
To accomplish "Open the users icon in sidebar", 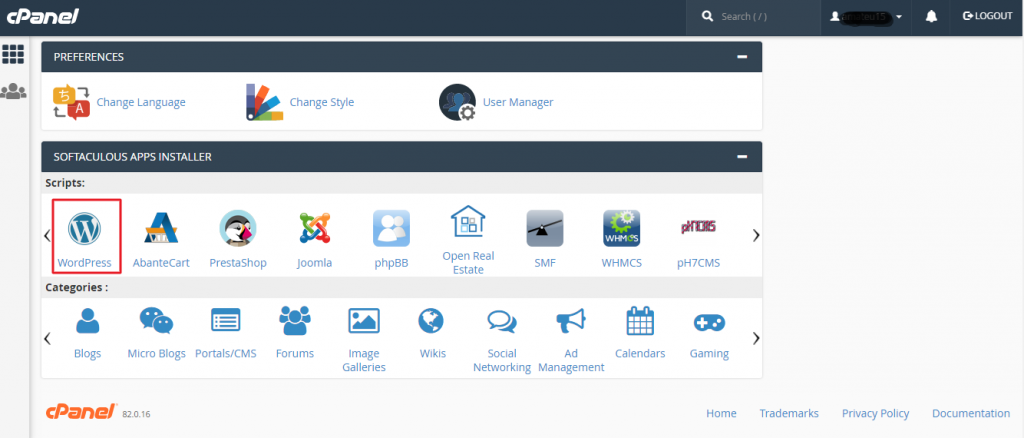I will coord(13,91).
